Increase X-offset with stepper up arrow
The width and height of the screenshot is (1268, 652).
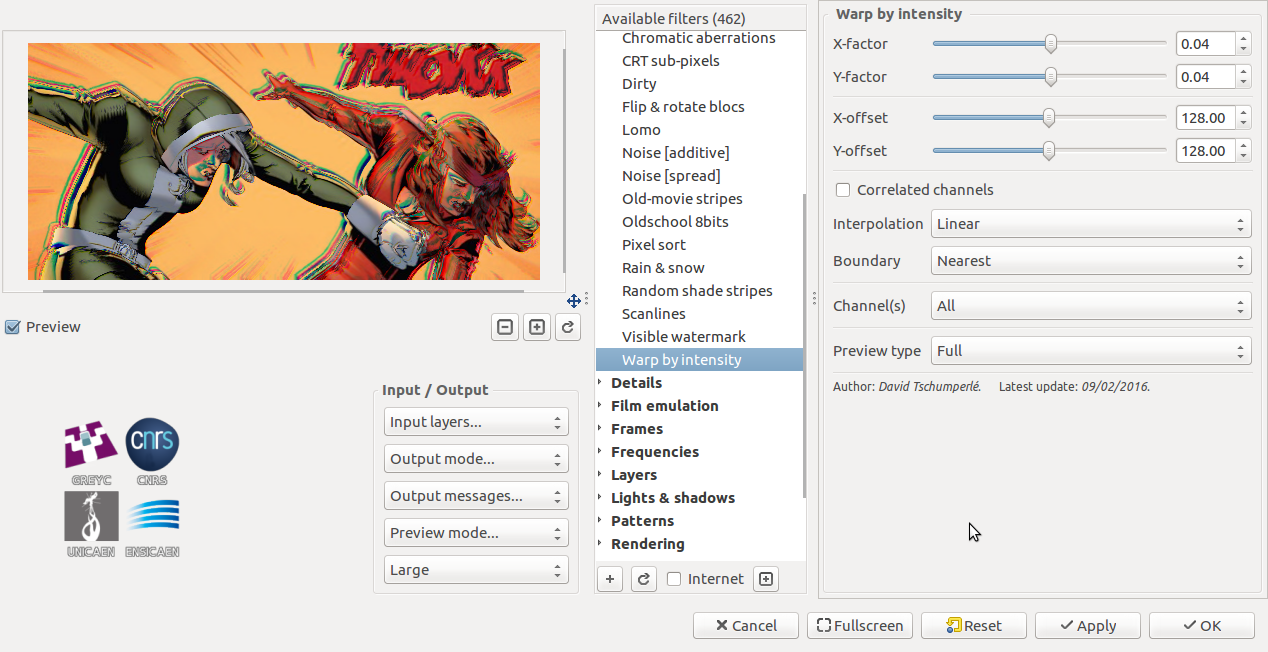[x=1243, y=112]
